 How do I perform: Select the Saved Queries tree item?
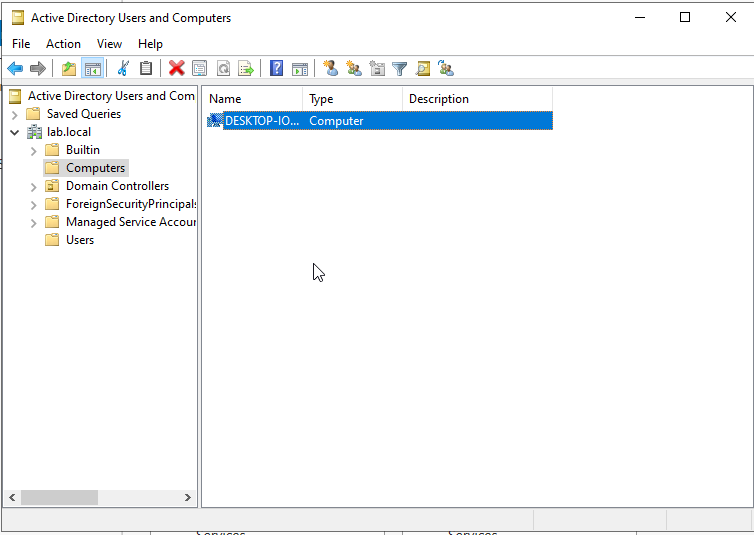[84, 114]
